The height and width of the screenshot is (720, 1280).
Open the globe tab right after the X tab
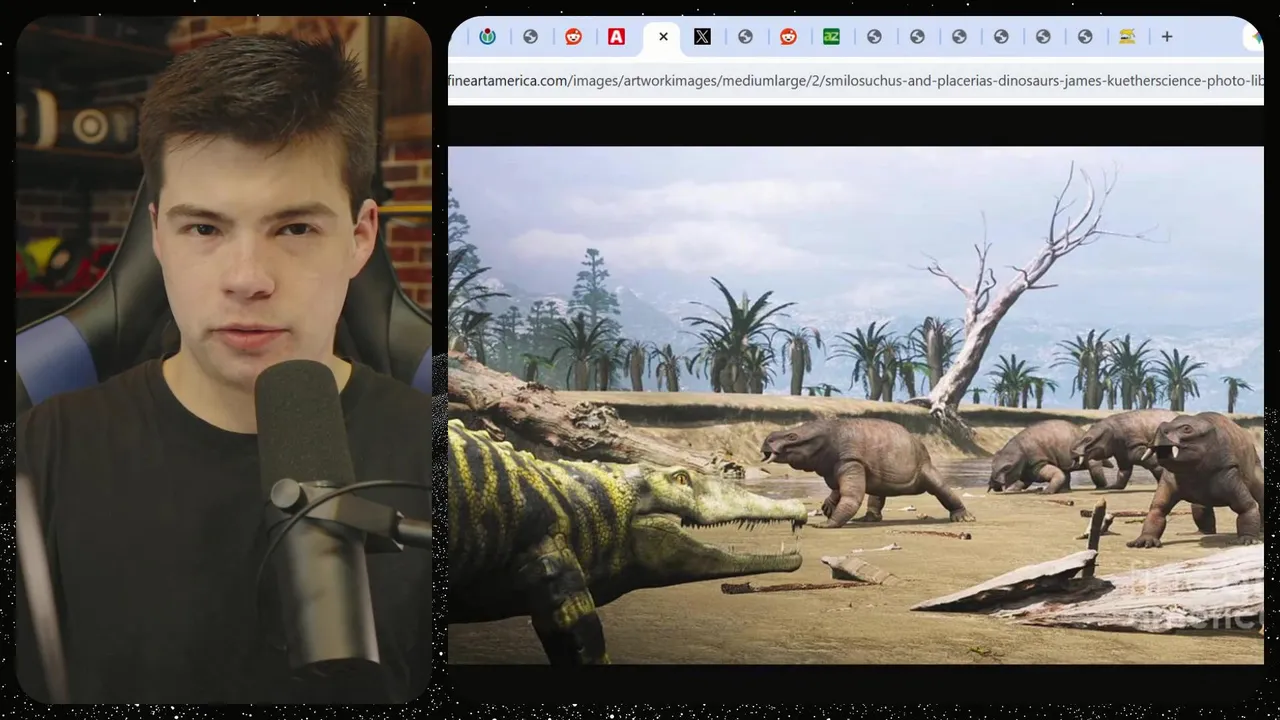745,37
